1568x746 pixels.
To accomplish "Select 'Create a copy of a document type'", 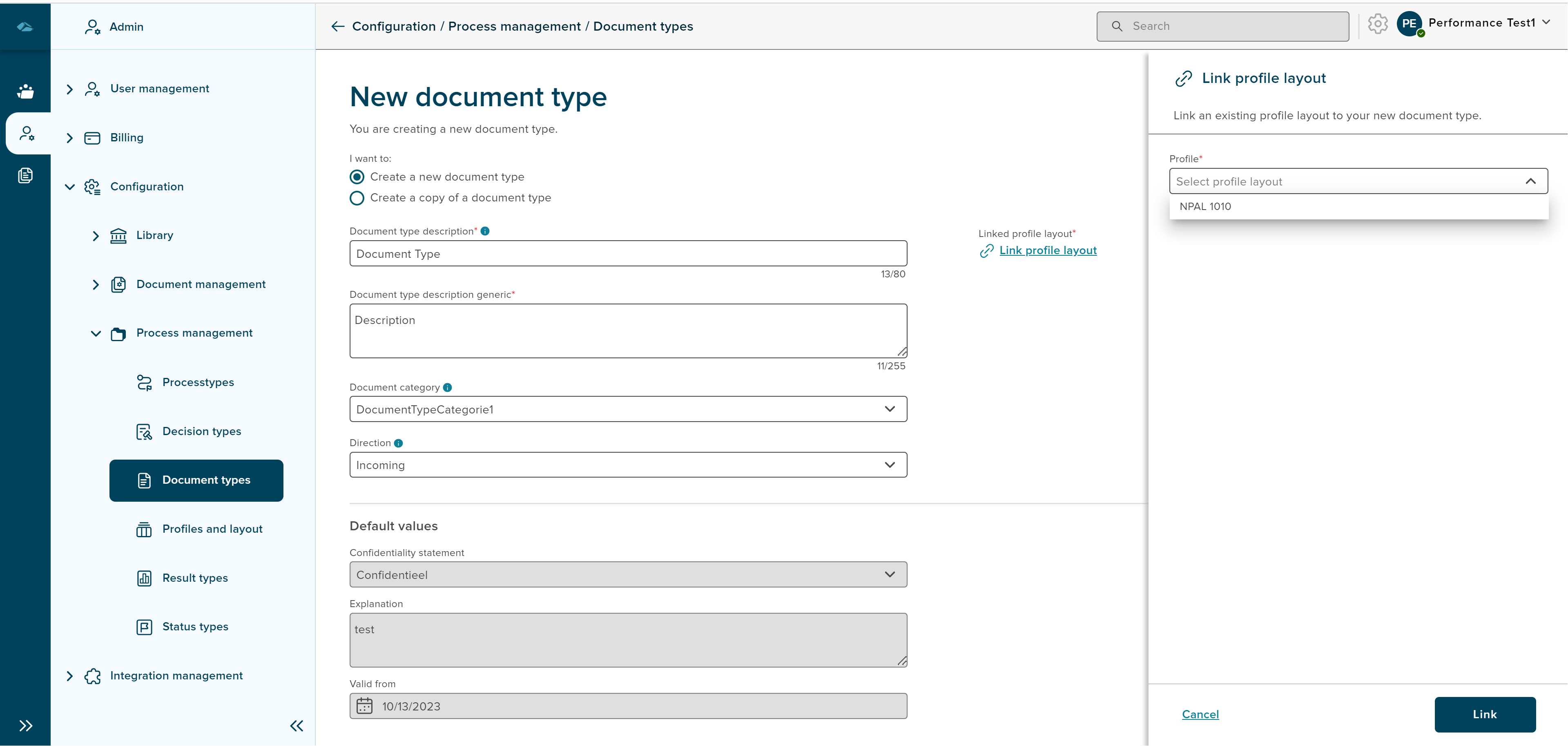I will click(357, 198).
